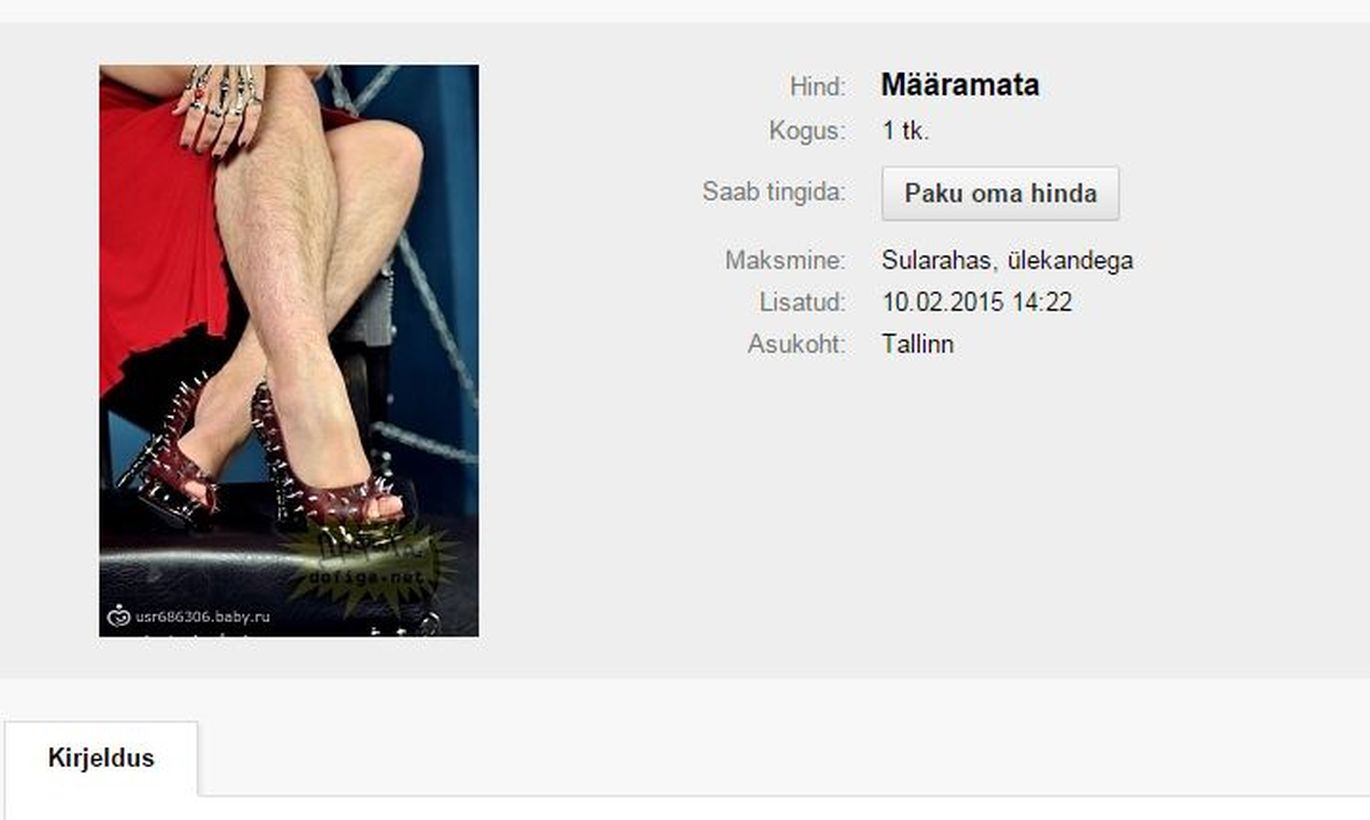Click the Tallinn location text
This screenshot has height=820, width=1370.
click(x=918, y=344)
